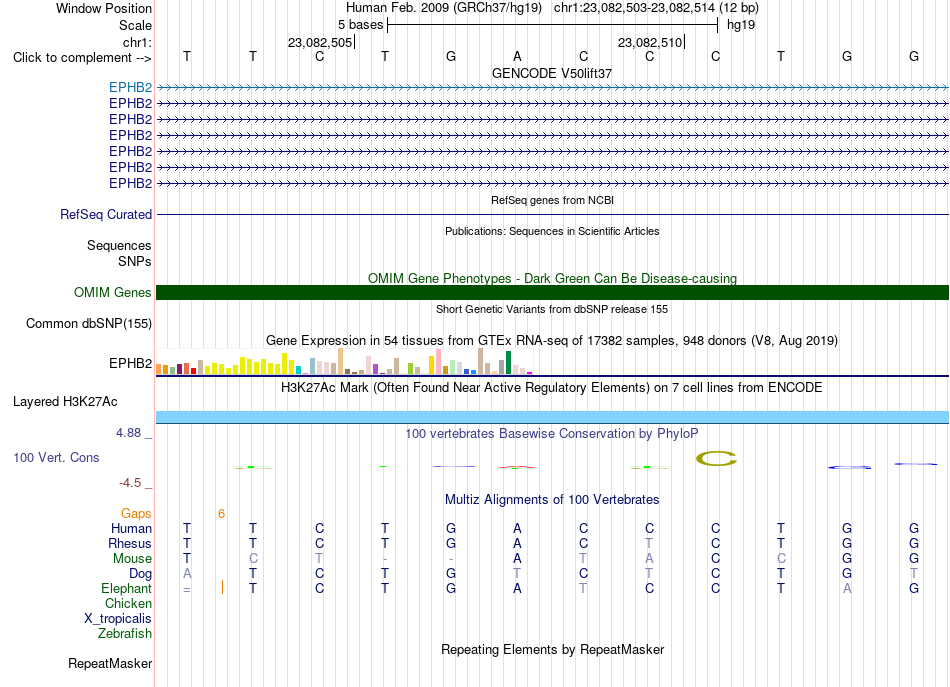This screenshot has width=950, height=687.
Task: Click the GENCODE V50lift37 track title
Action: 552,73
